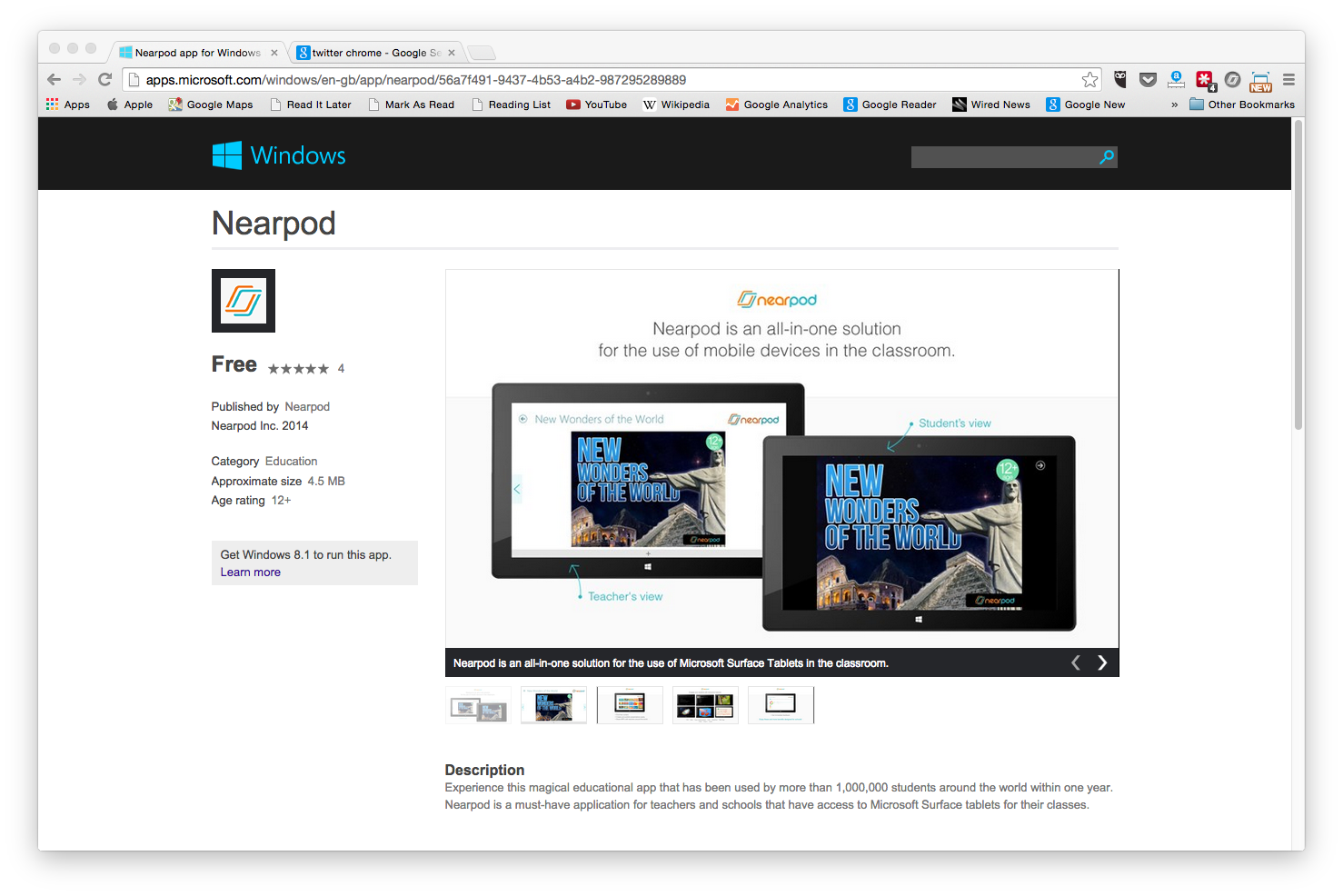This screenshot has width=1343, height=896.
Task: Click the Windows logo in the header
Action: pos(279,155)
